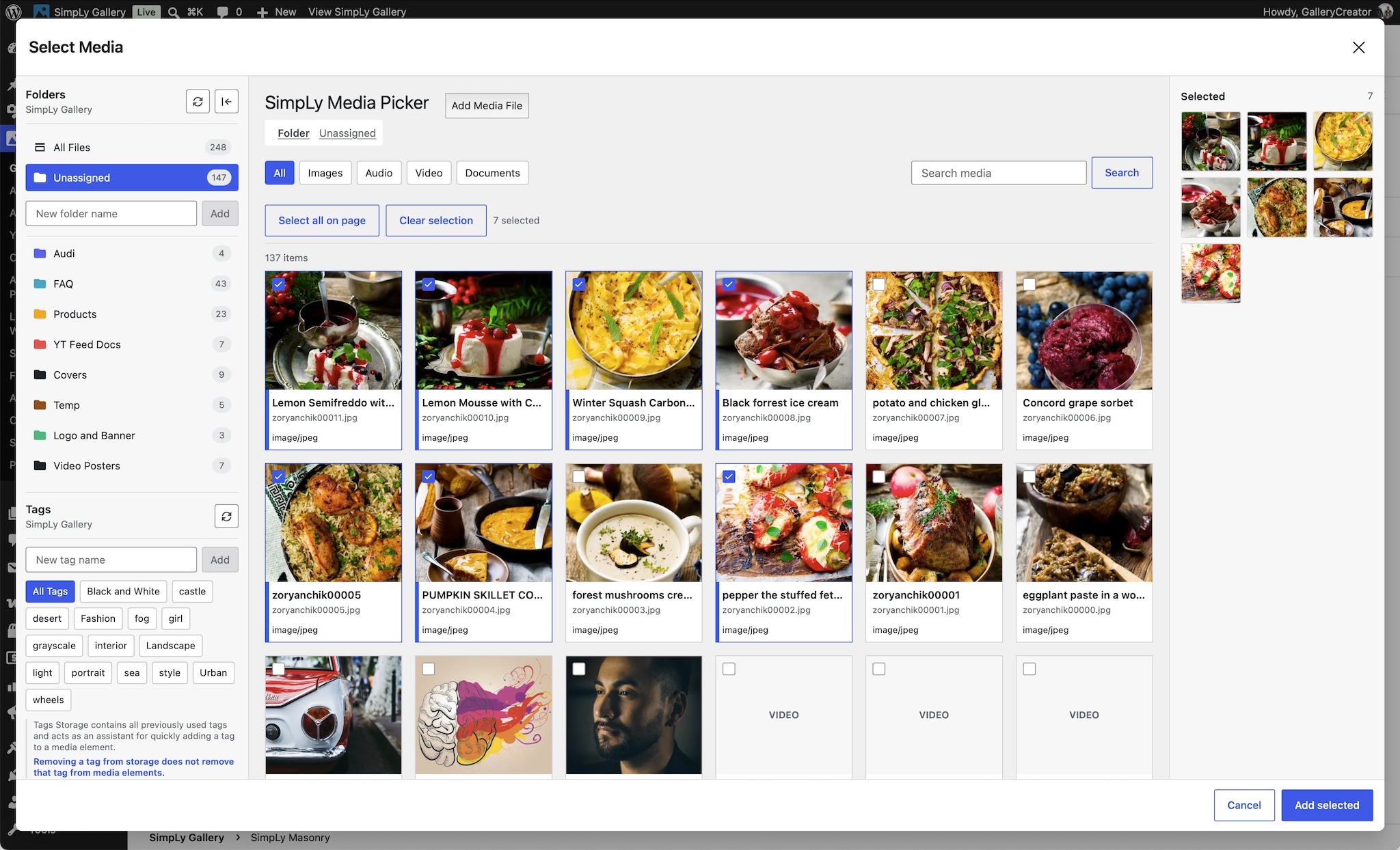This screenshot has height=850, width=1400.
Task: Check the forest mushrooms cream checkbox
Action: point(579,477)
